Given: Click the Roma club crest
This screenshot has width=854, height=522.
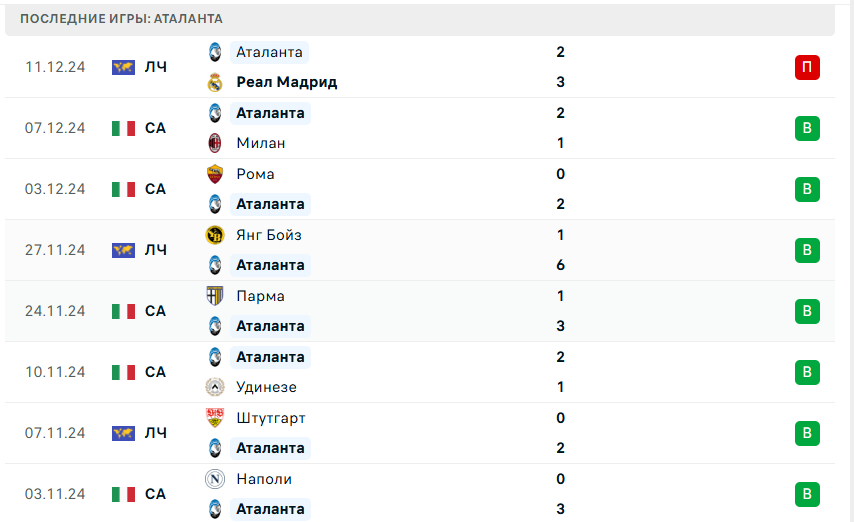Looking at the screenshot, I should pyautogui.click(x=214, y=174).
